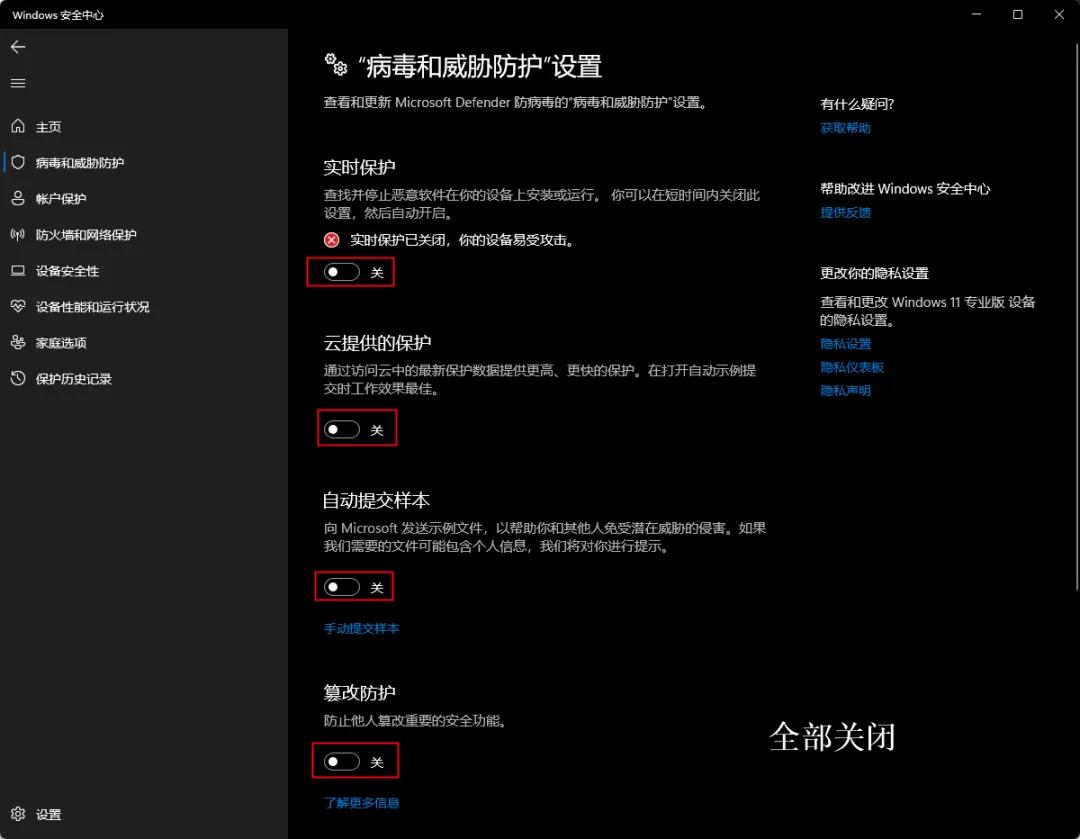Click the person icon for 帐户保护

click(18, 198)
